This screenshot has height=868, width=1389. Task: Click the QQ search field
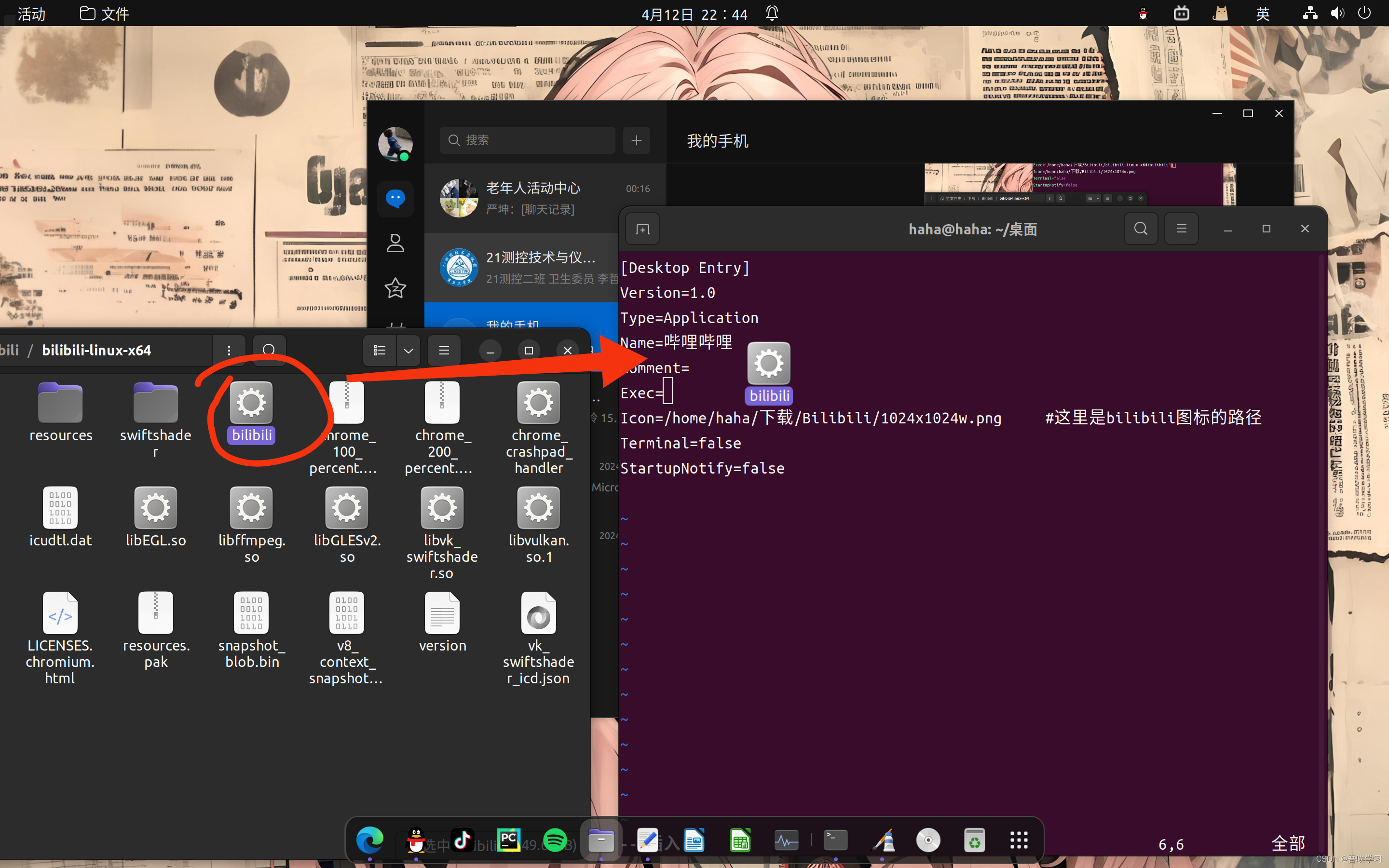coord(527,140)
